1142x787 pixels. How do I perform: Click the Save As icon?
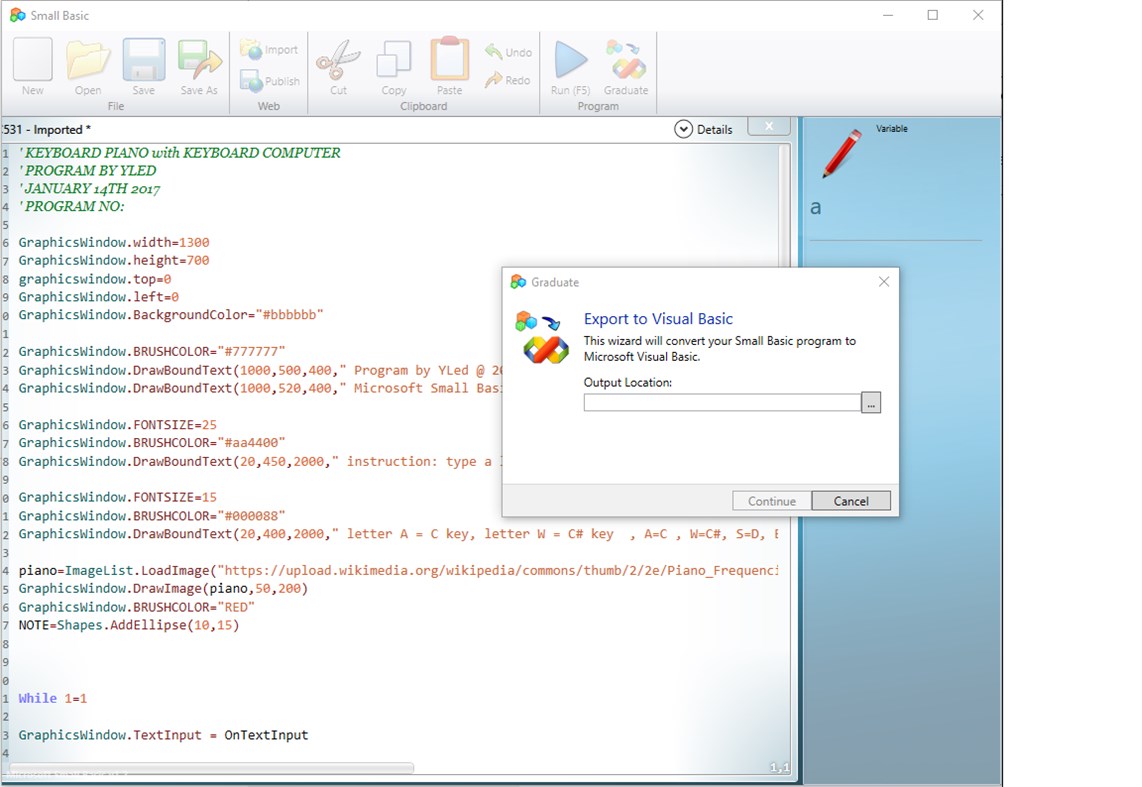(x=198, y=62)
